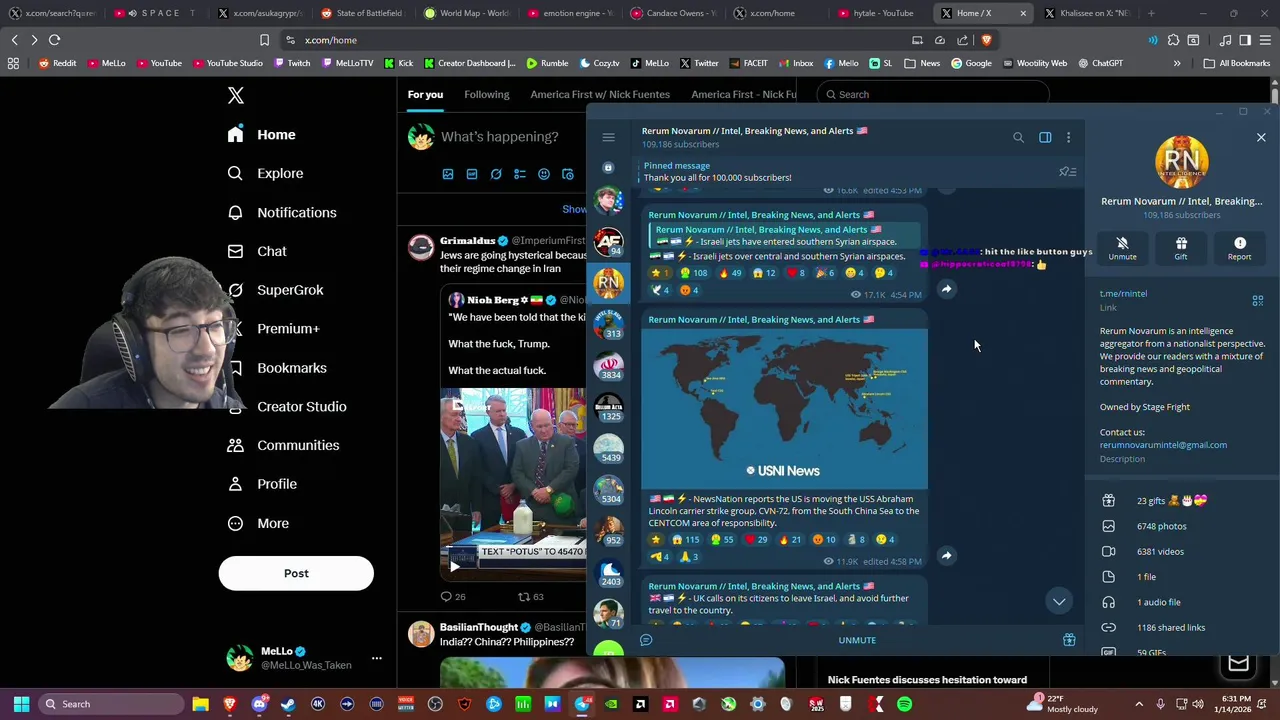Add emoji to new post

point(544,174)
